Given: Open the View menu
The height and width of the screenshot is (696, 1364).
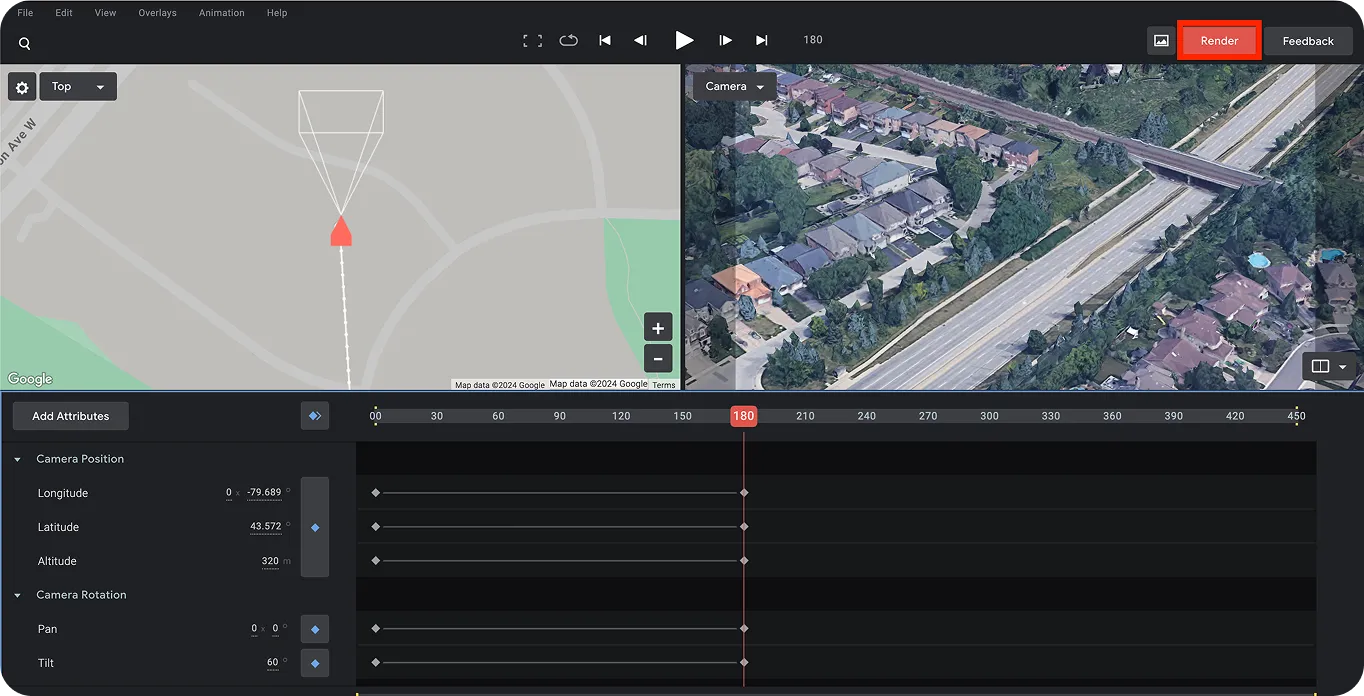Looking at the screenshot, I should pos(105,13).
